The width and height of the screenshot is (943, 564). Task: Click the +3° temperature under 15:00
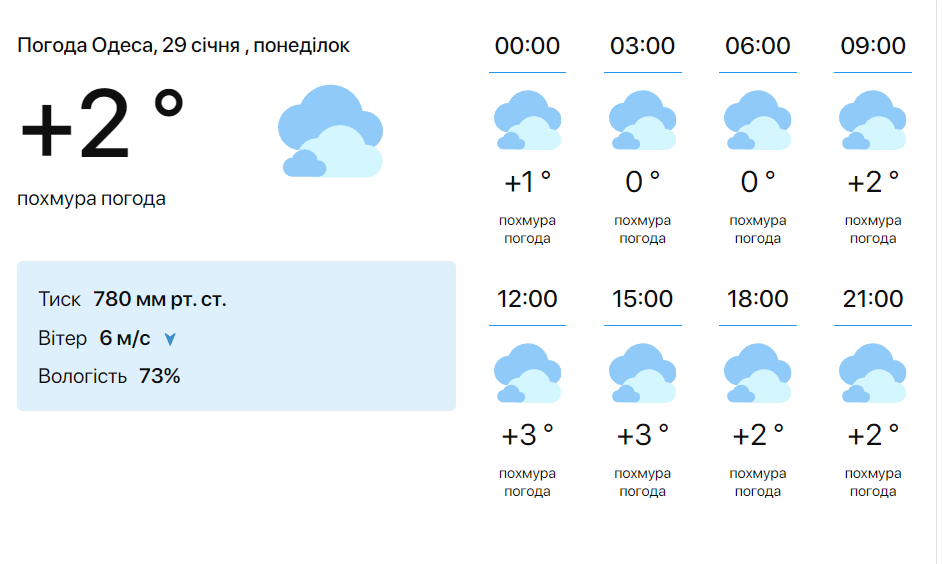pos(642,436)
